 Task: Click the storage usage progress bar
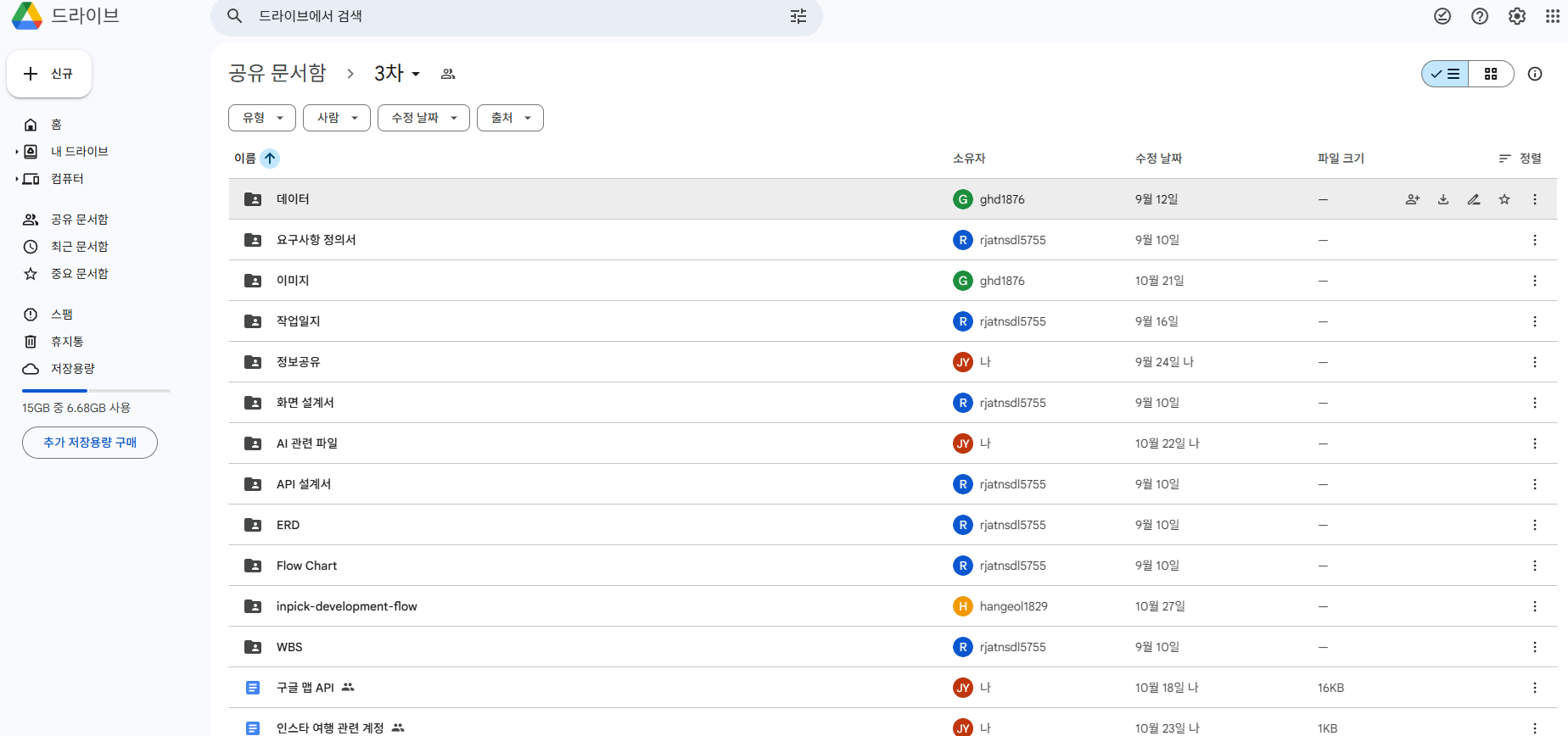coord(96,391)
